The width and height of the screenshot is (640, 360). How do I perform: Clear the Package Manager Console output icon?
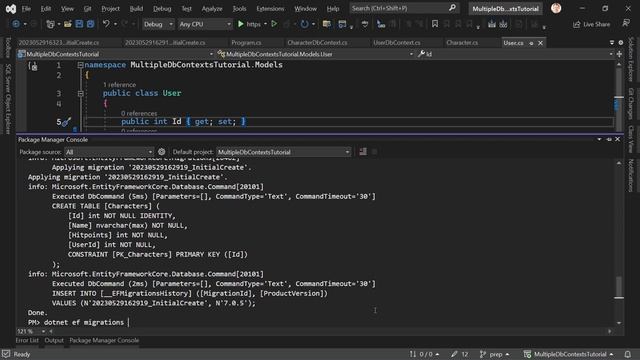pos(363,152)
